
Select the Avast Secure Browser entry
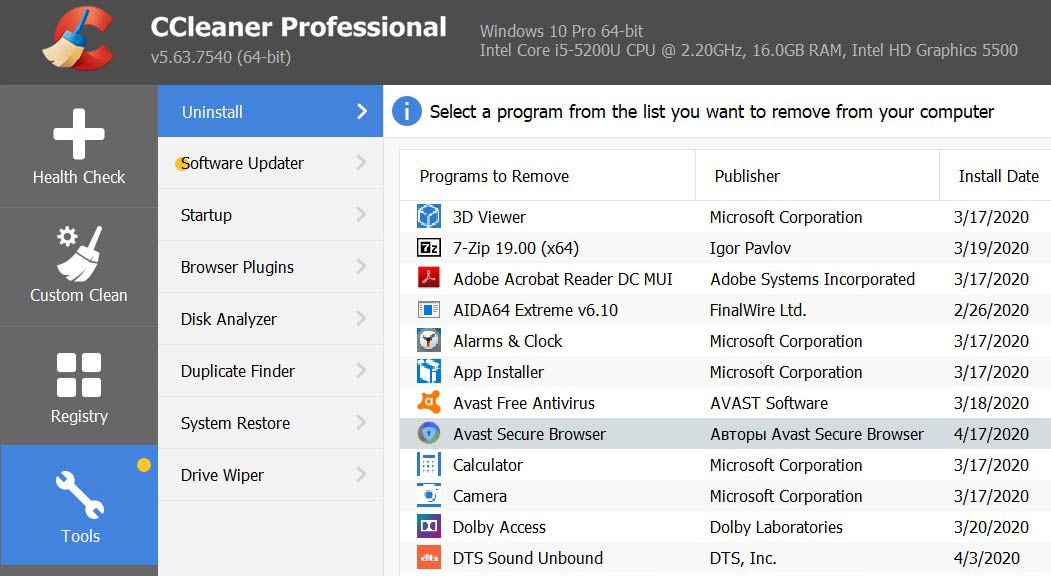pyautogui.click(x=530, y=434)
